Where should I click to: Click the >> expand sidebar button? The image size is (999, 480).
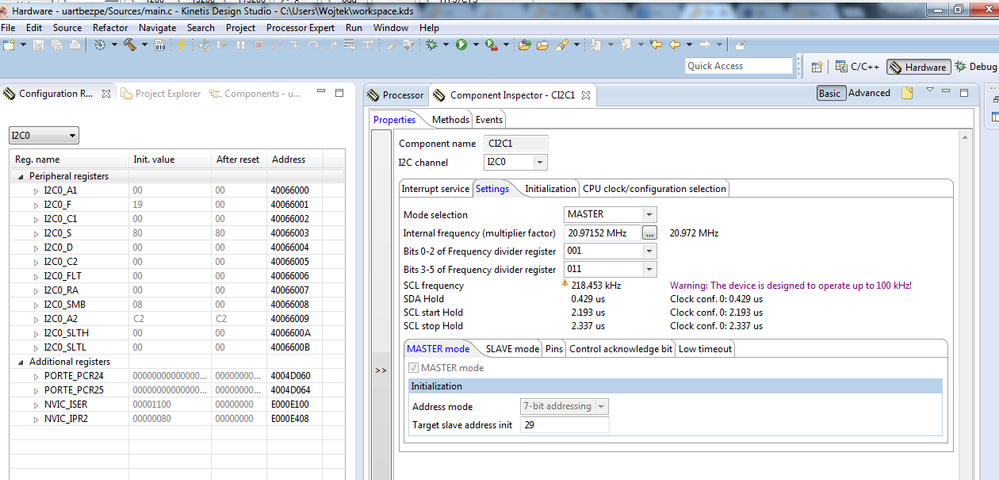[x=380, y=370]
